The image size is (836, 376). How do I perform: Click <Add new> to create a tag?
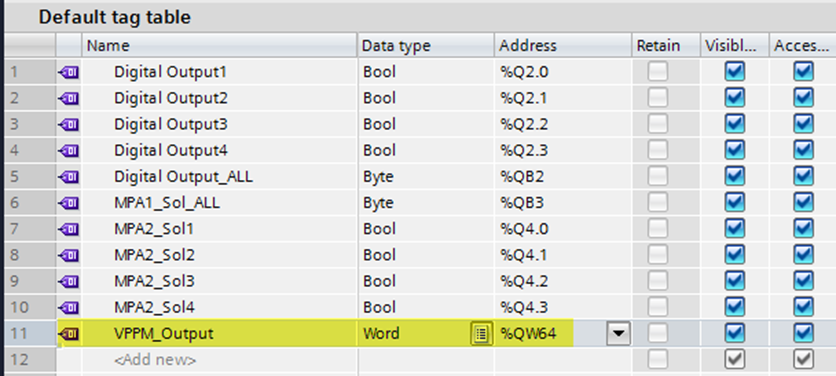pos(155,360)
